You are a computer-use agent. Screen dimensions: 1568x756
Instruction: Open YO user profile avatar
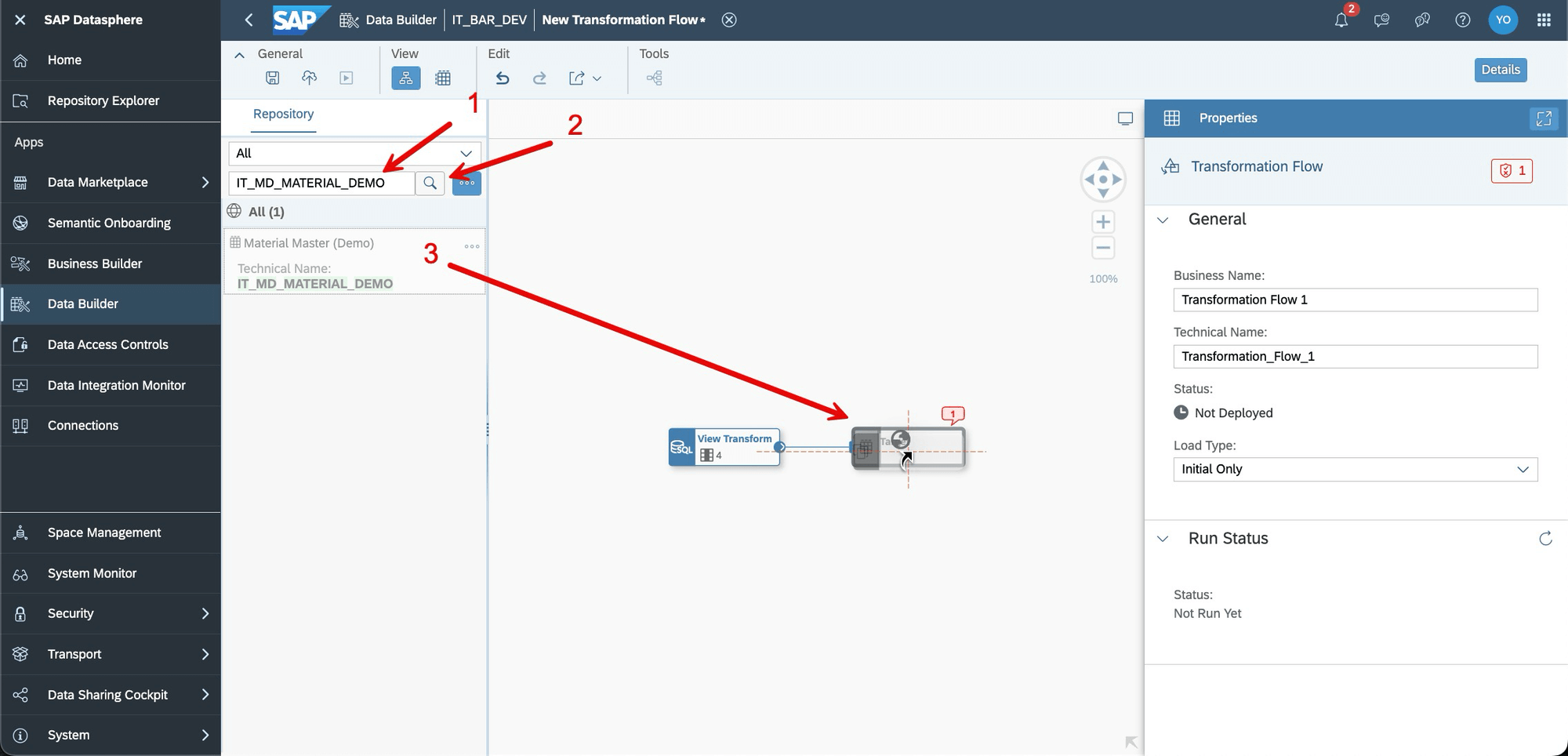pyautogui.click(x=1503, y=20)
